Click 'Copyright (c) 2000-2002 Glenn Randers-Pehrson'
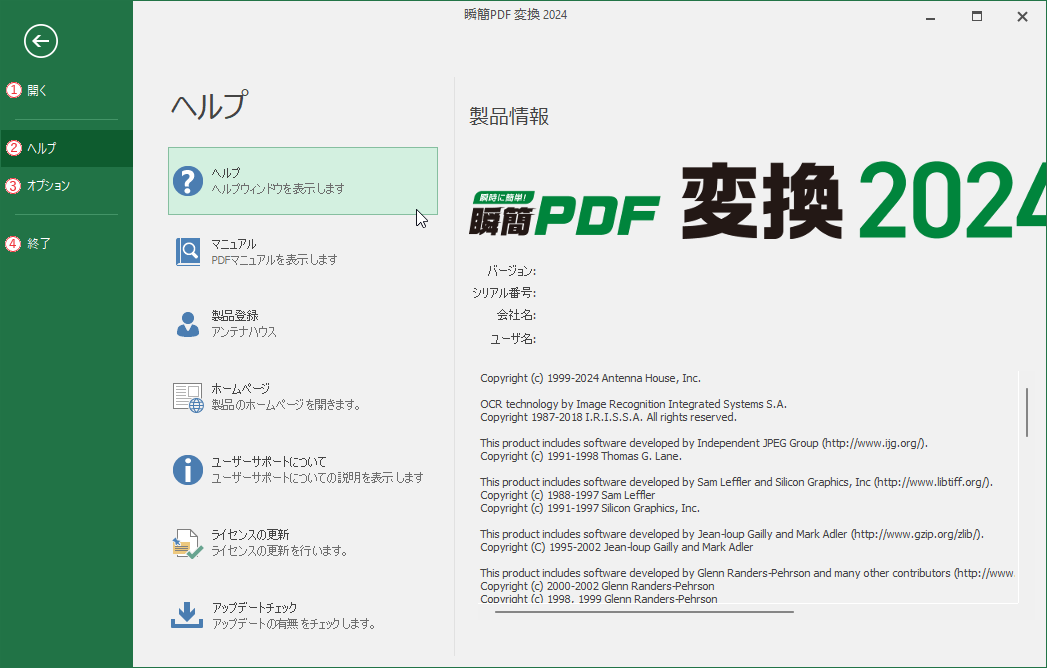Screen dimensions: 1047x668 (597, 587)
